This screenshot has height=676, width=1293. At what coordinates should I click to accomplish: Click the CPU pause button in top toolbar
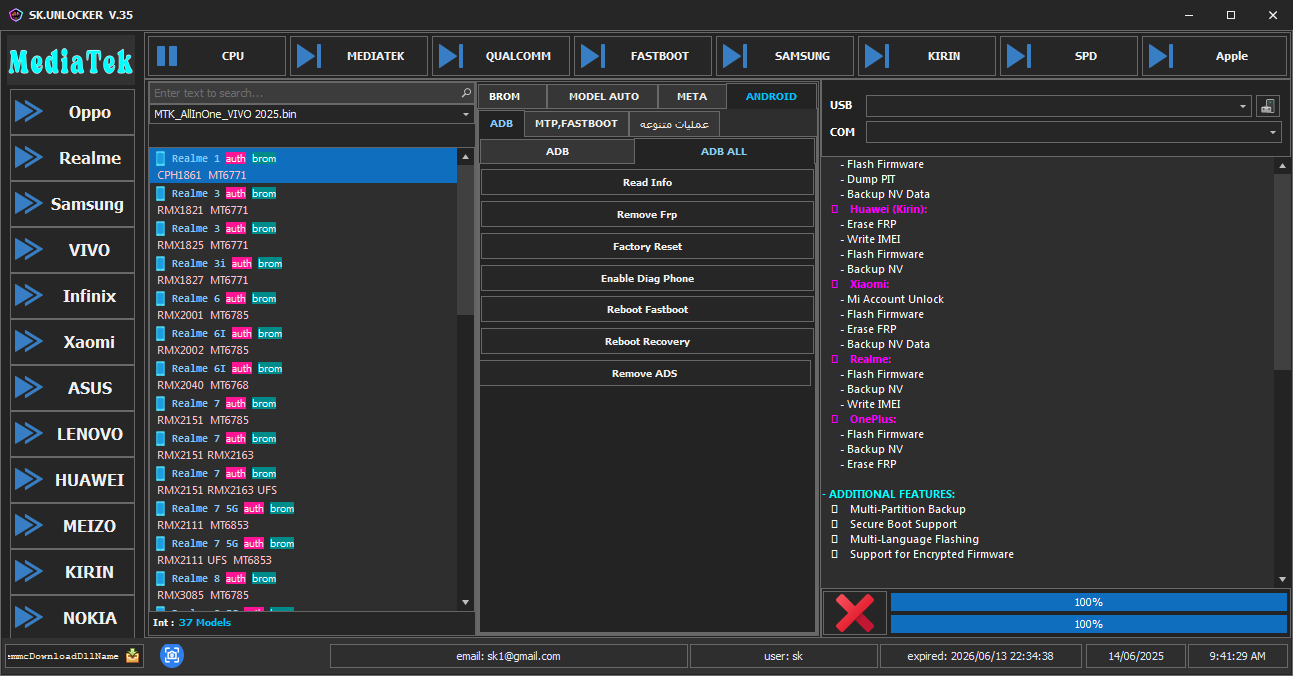click(x=216, y=56)
